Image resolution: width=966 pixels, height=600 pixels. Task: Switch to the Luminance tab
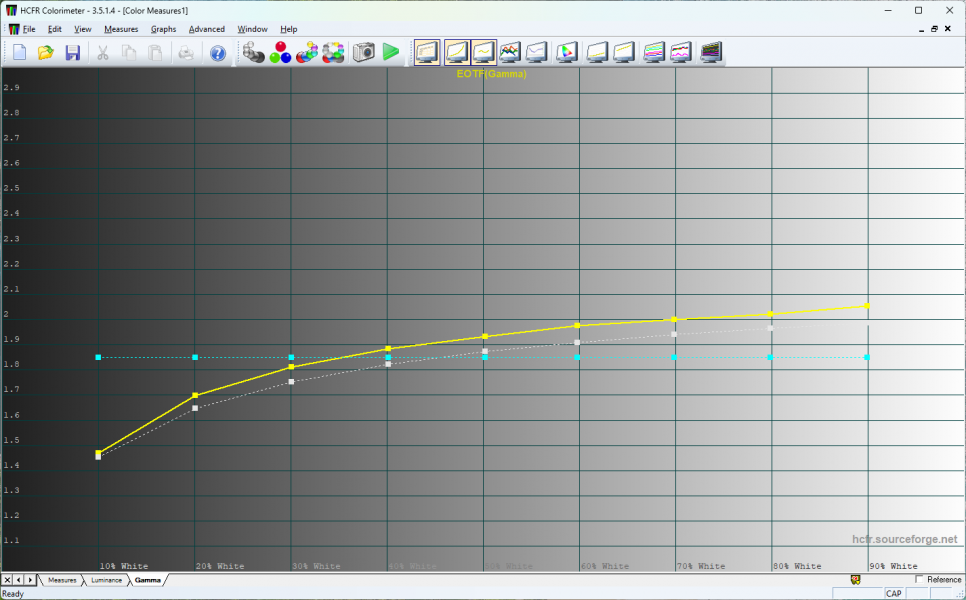coord(106,580)
